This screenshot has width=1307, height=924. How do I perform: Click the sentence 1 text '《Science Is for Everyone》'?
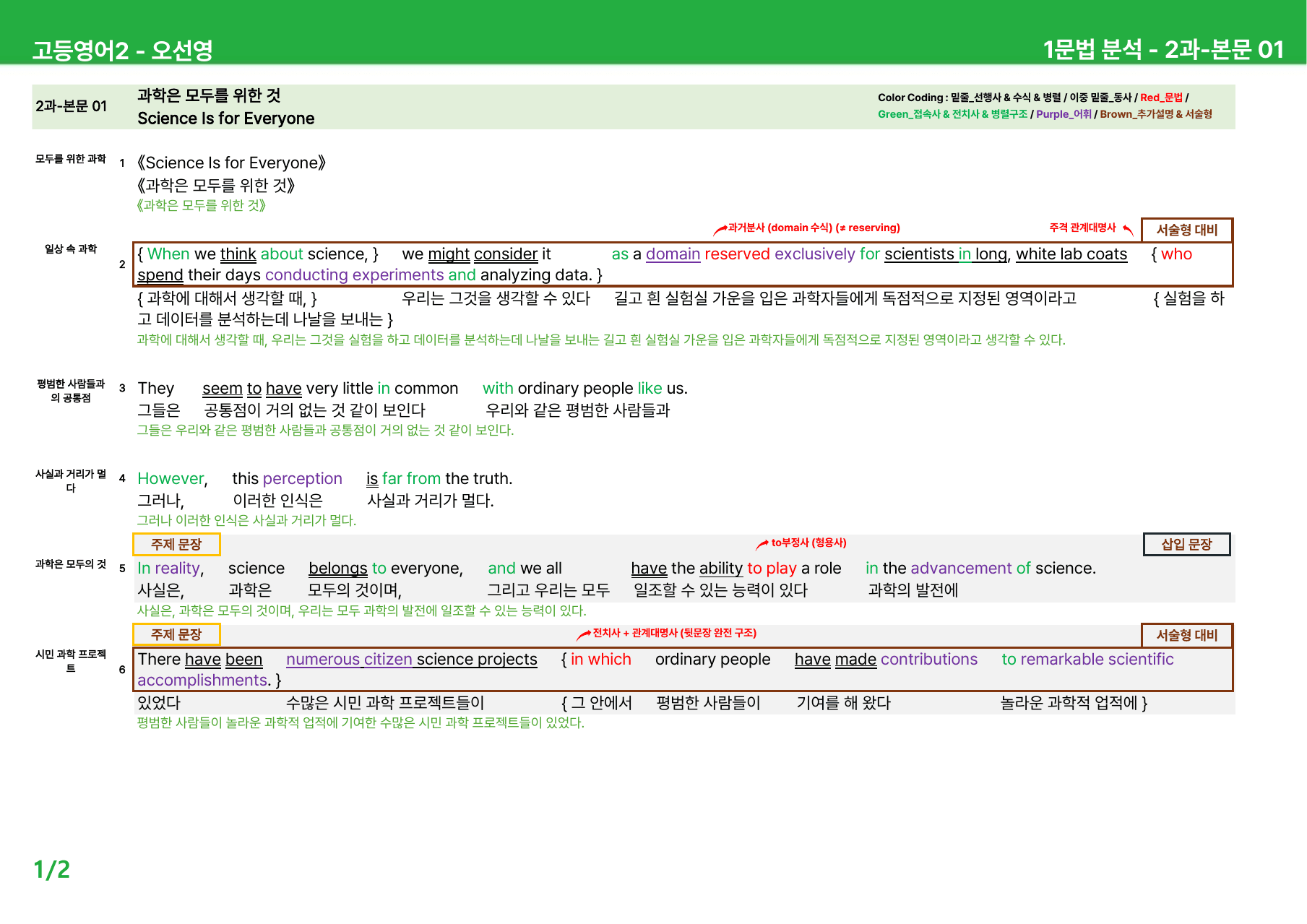[232, 163]
